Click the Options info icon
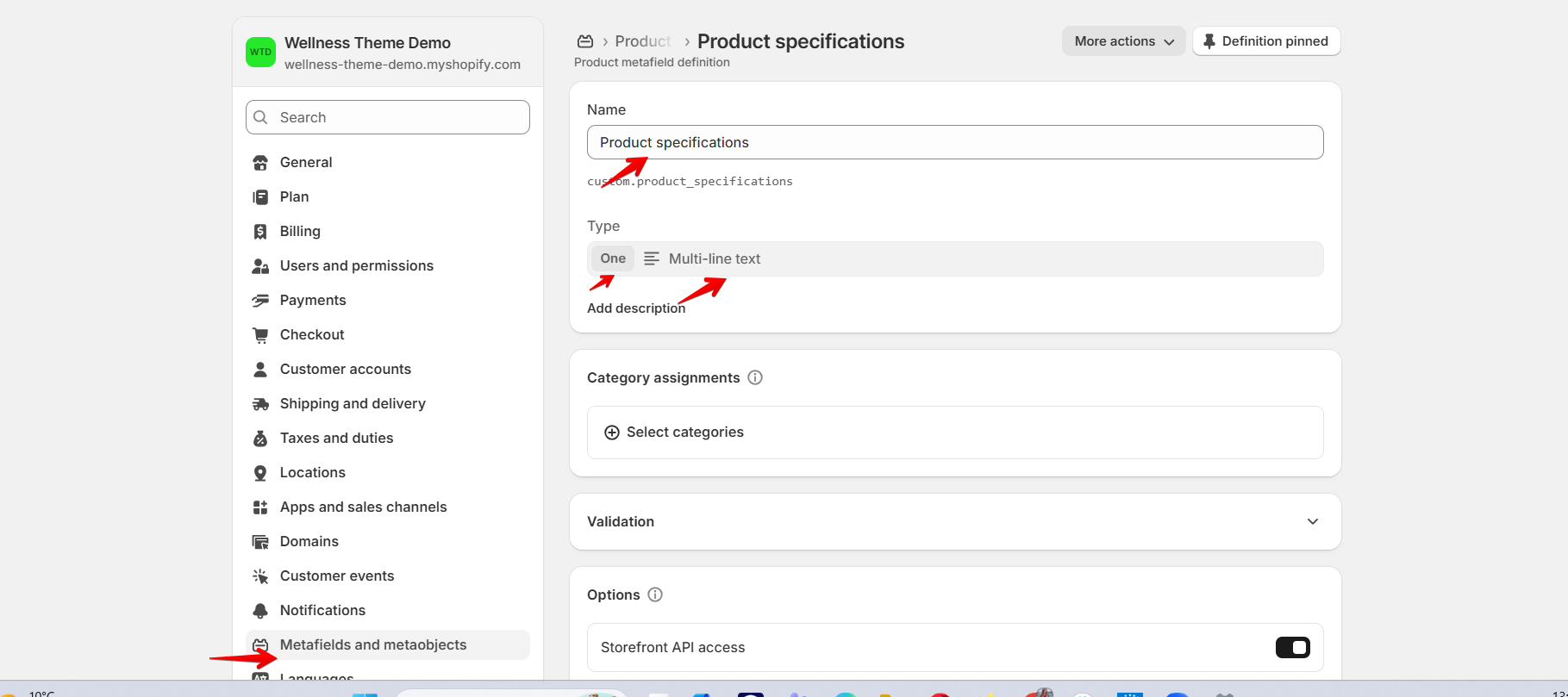 655,594
